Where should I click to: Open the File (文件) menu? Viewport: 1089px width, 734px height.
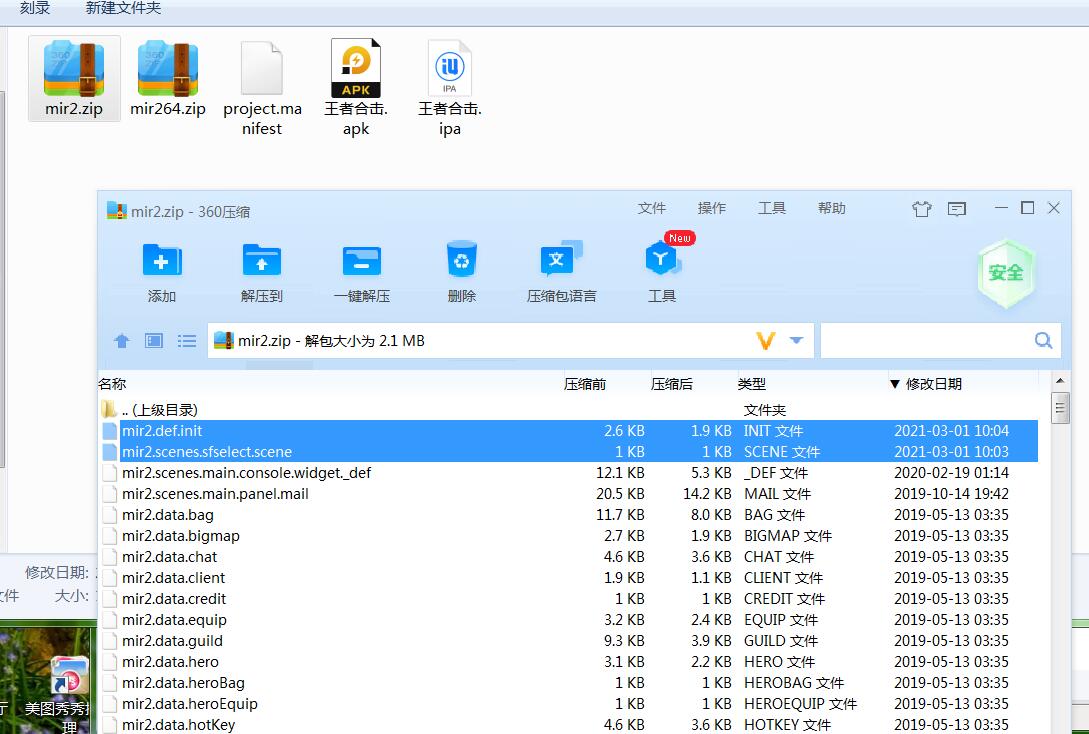click(x=652, y=208)
